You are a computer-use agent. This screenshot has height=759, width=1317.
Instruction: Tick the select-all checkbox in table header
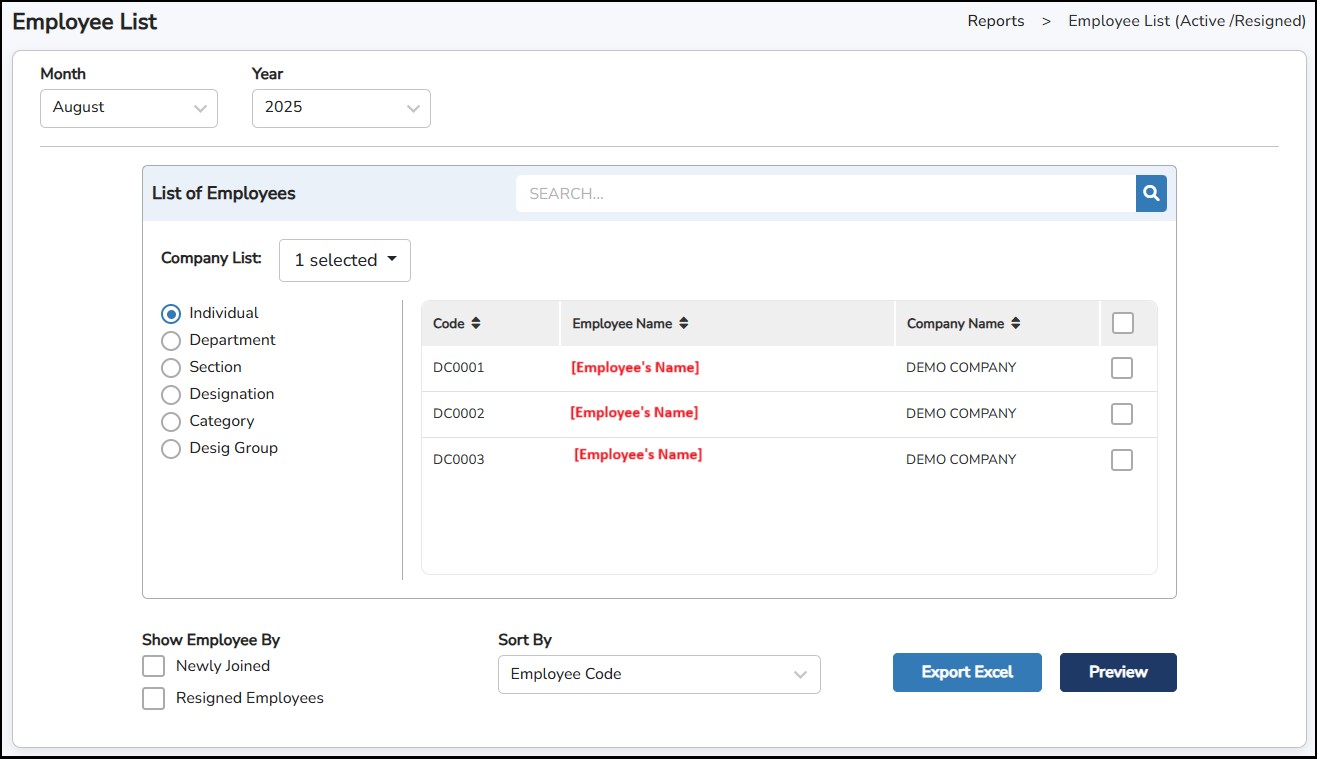point(1122,323)
